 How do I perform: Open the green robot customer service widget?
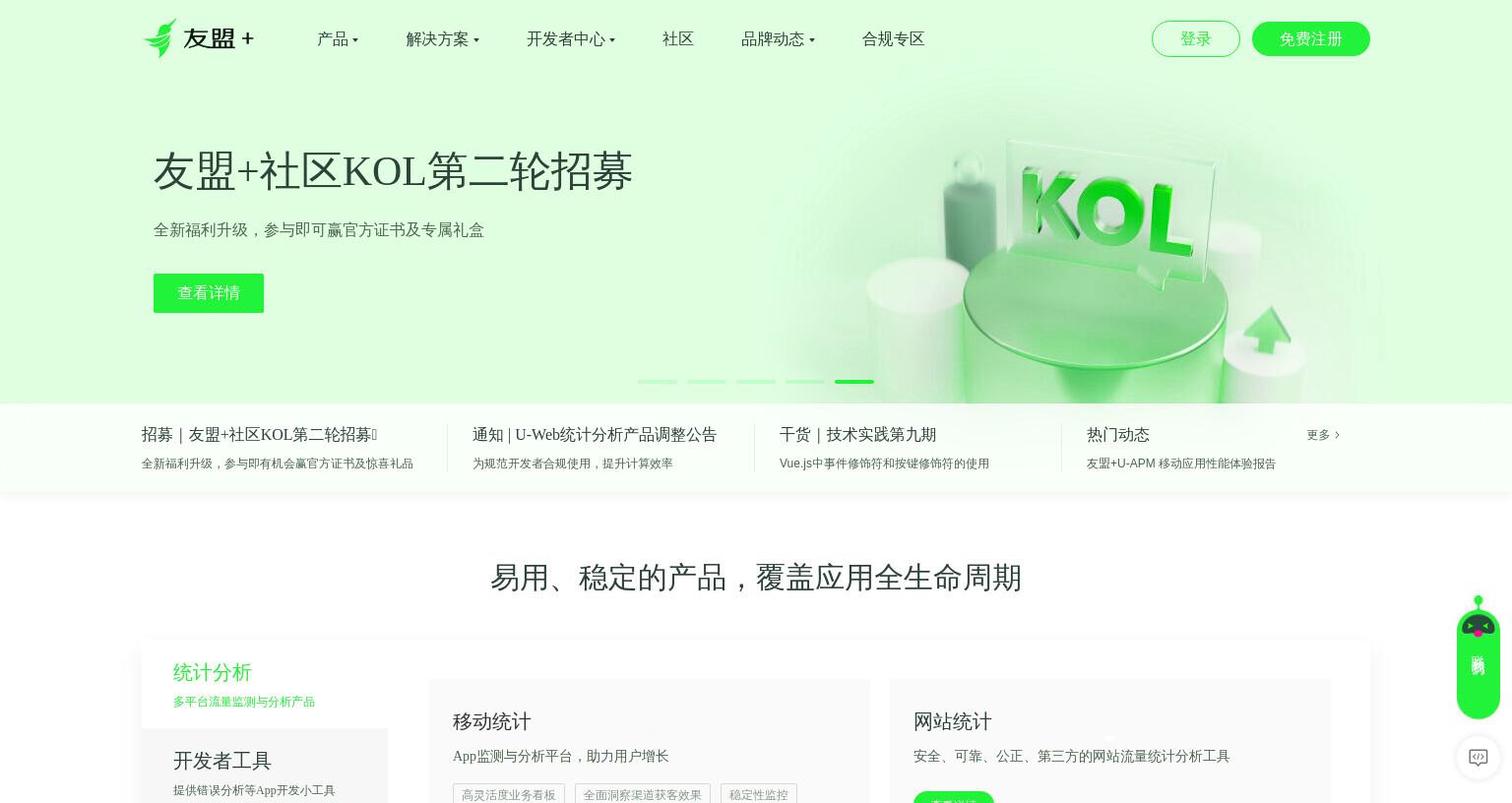point(1478,657)
